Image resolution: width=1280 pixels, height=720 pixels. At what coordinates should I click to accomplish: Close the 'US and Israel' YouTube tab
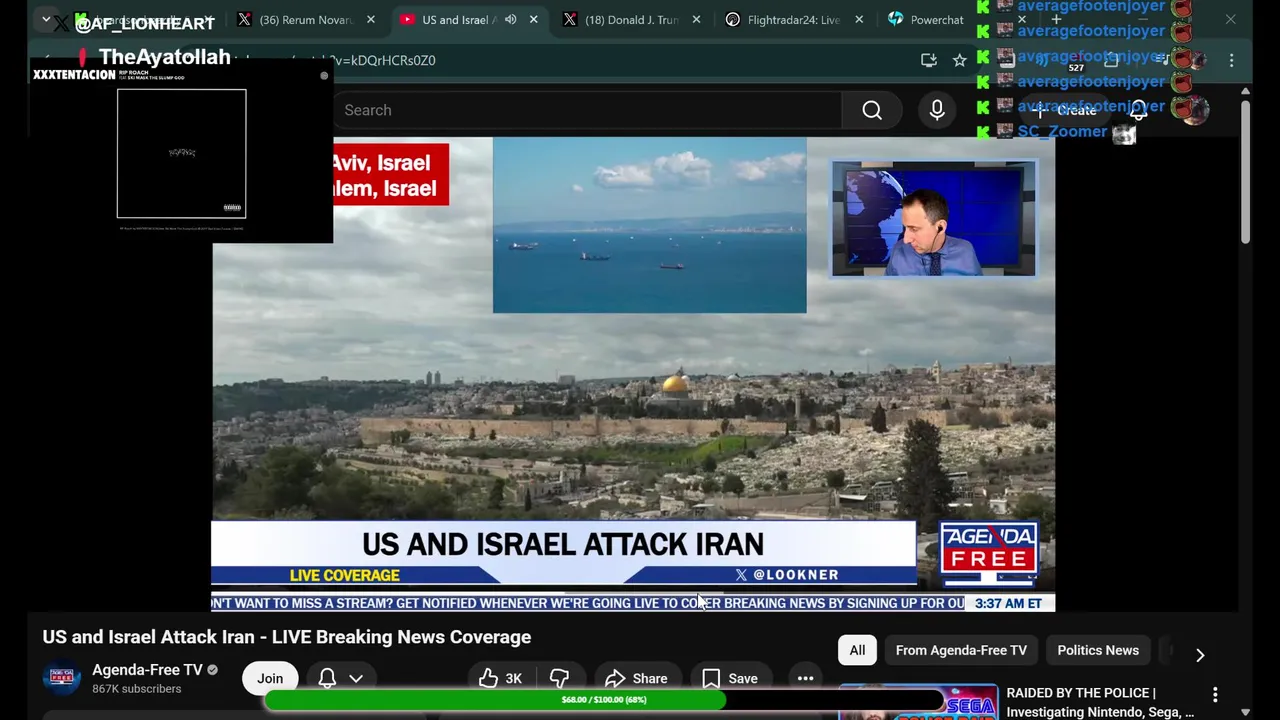tap(534, 20)
